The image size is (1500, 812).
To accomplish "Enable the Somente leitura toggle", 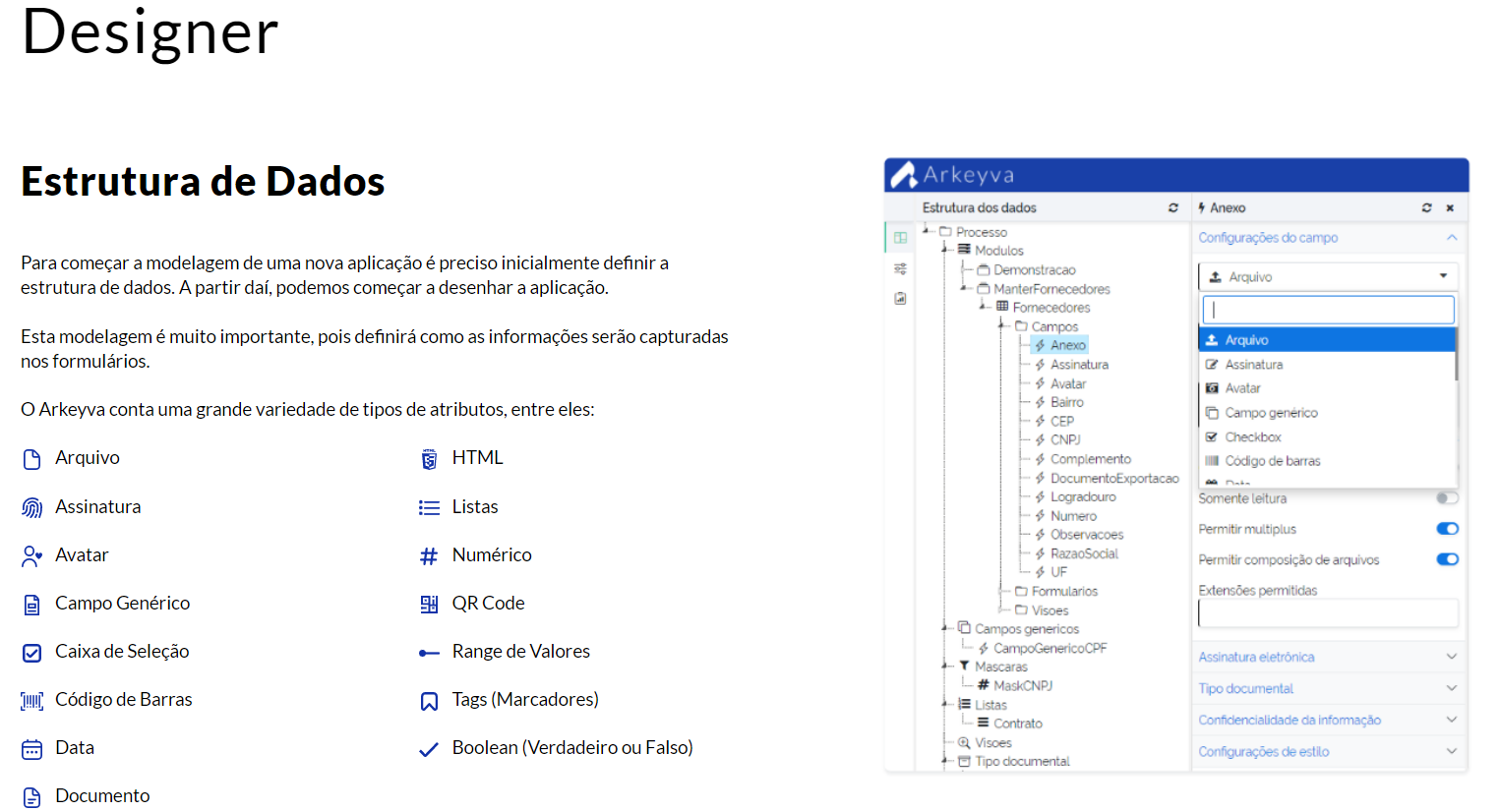I will point(1446,497).
